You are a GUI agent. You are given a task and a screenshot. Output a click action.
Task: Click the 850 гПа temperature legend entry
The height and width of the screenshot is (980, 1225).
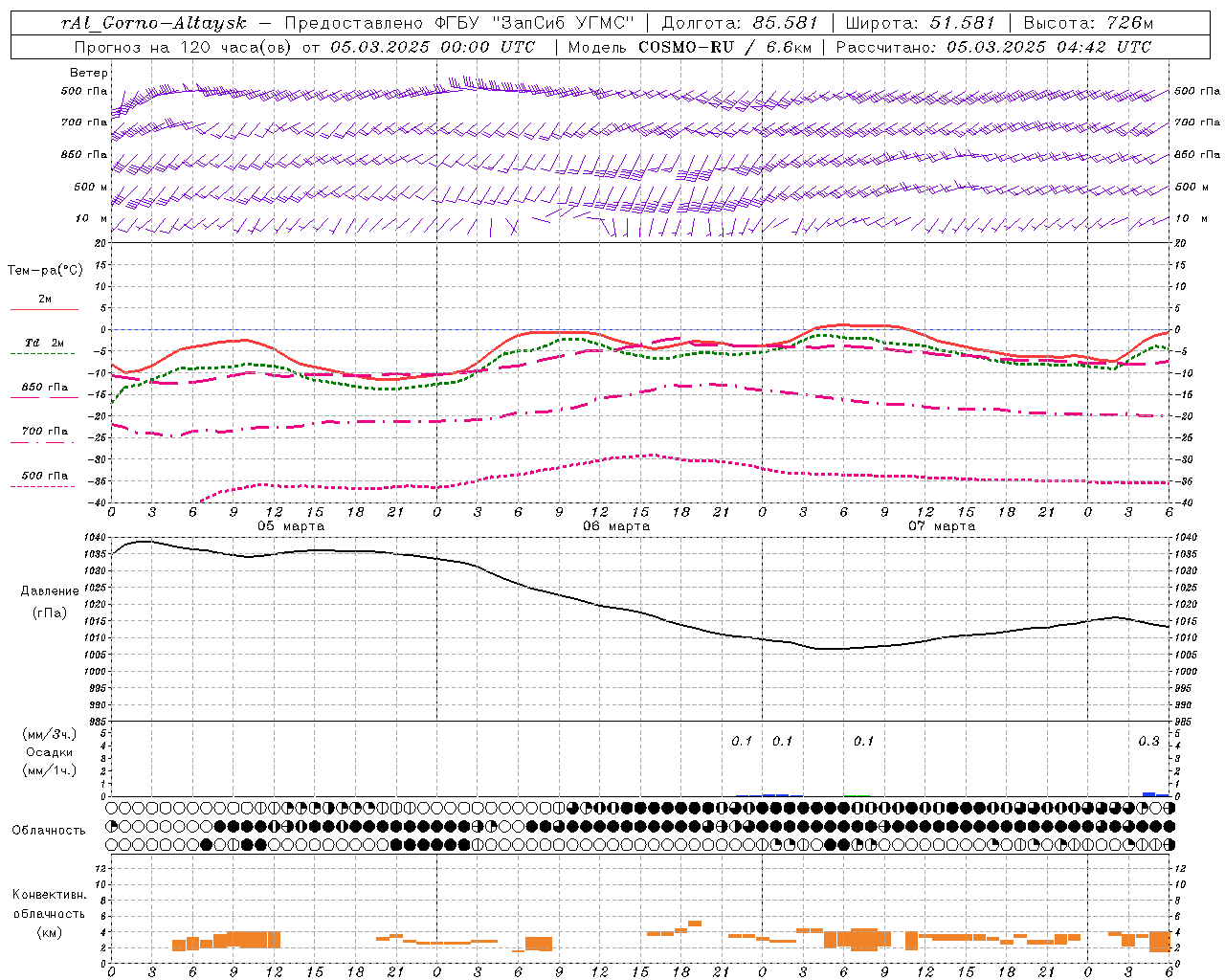point(44,388)
